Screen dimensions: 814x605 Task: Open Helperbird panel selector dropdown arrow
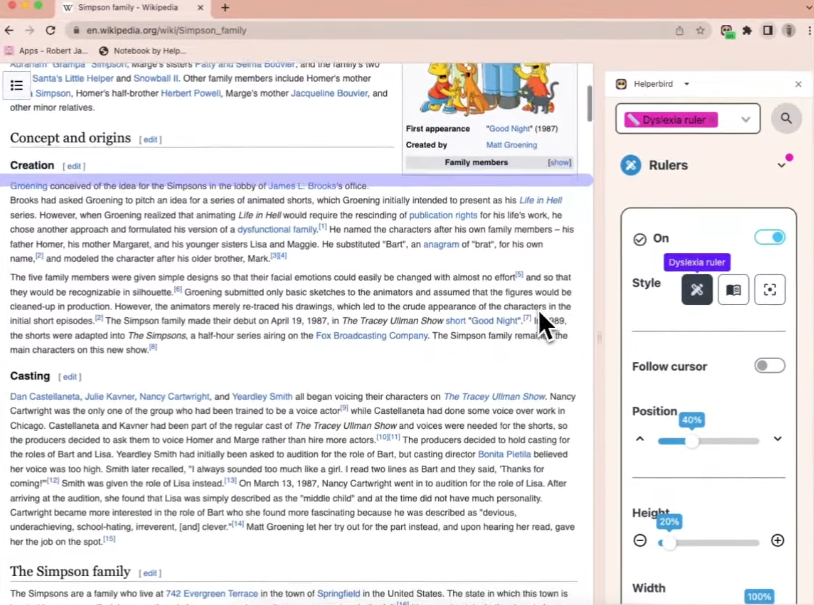point(686,84)
